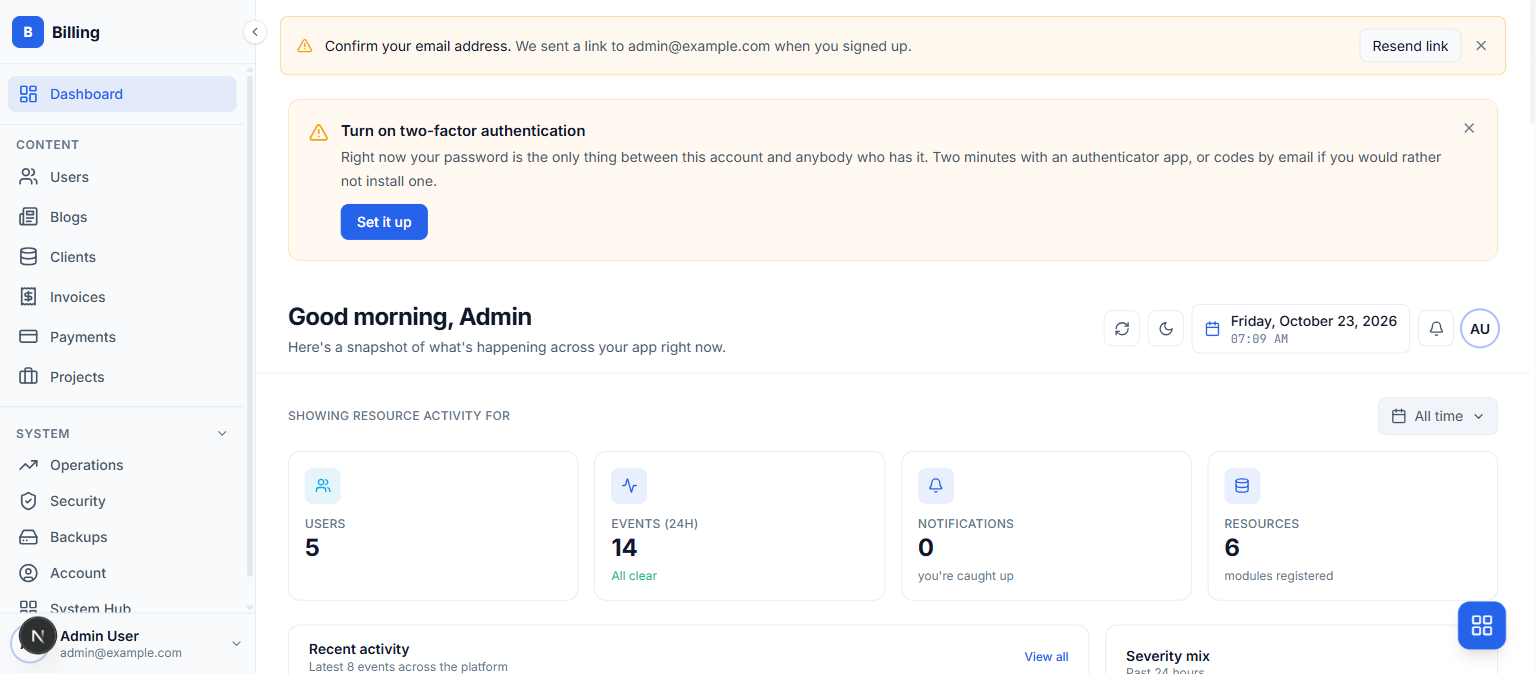The width and height of the screenshot is (1536, 674).
Task: Click the Blogs newspaper icon
Action: (29, 217)
